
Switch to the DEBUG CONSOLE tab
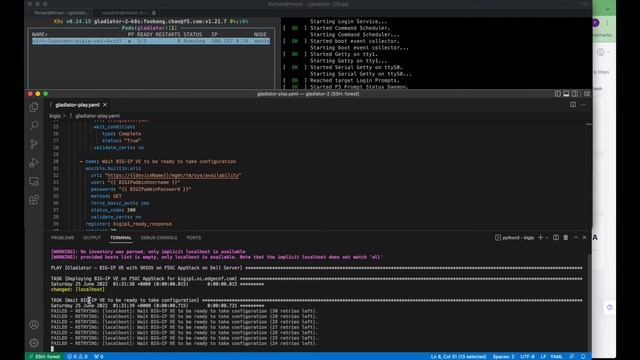pyautogui.click(x=159, y=238)
